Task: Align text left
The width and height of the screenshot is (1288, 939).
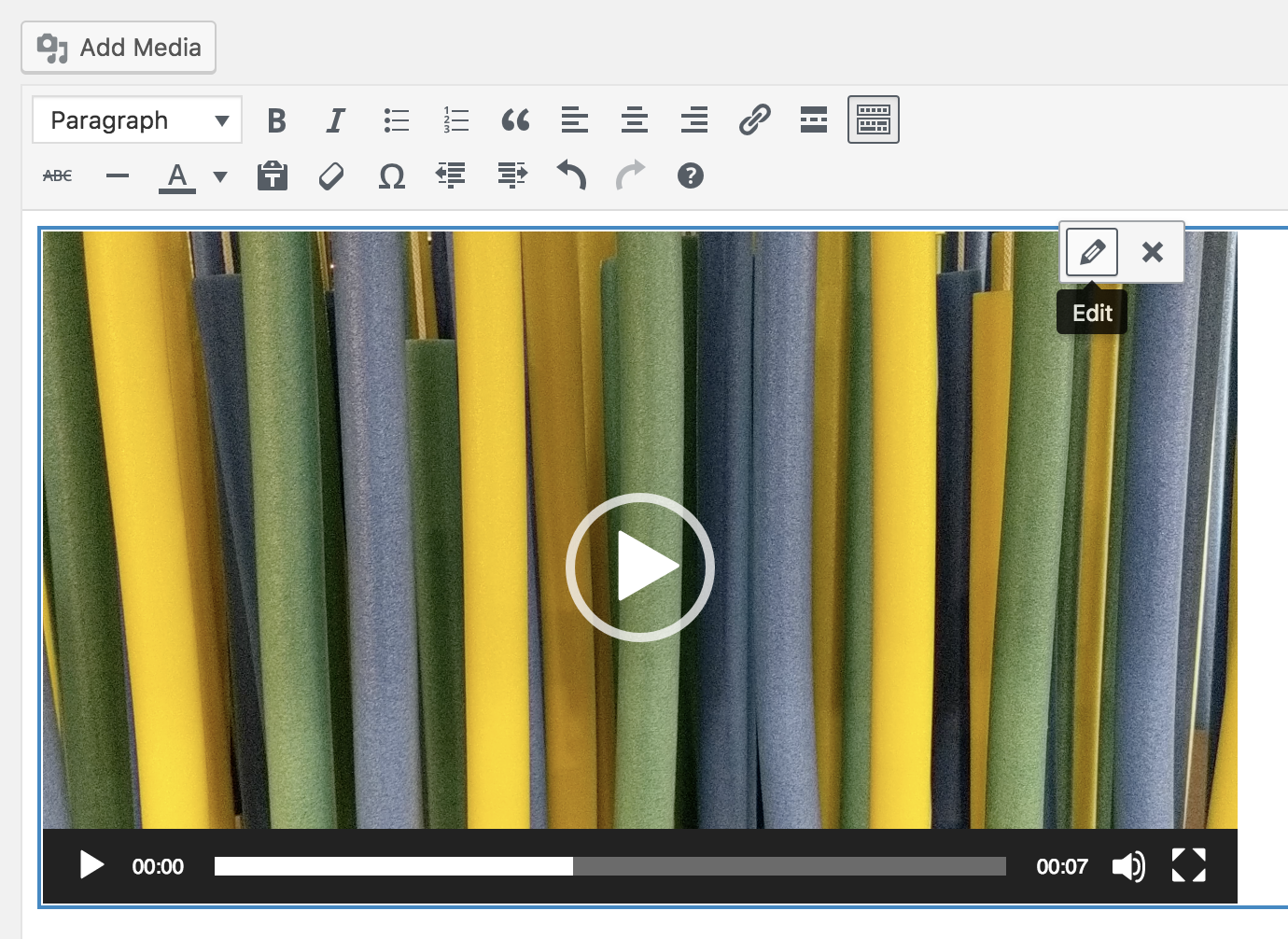Action: [x=575, y=120]
